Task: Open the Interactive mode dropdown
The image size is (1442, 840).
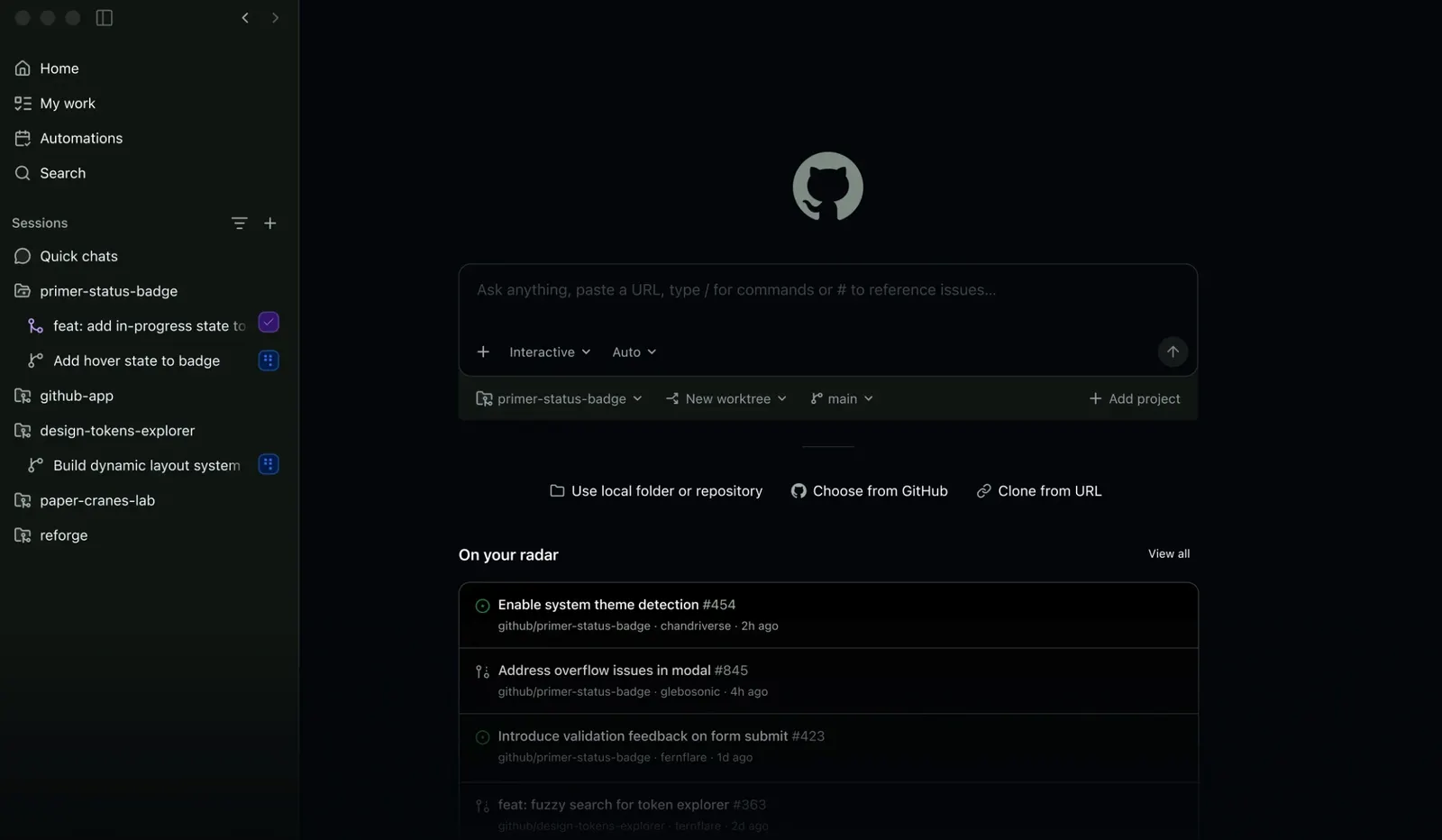Action: point(550,352)
